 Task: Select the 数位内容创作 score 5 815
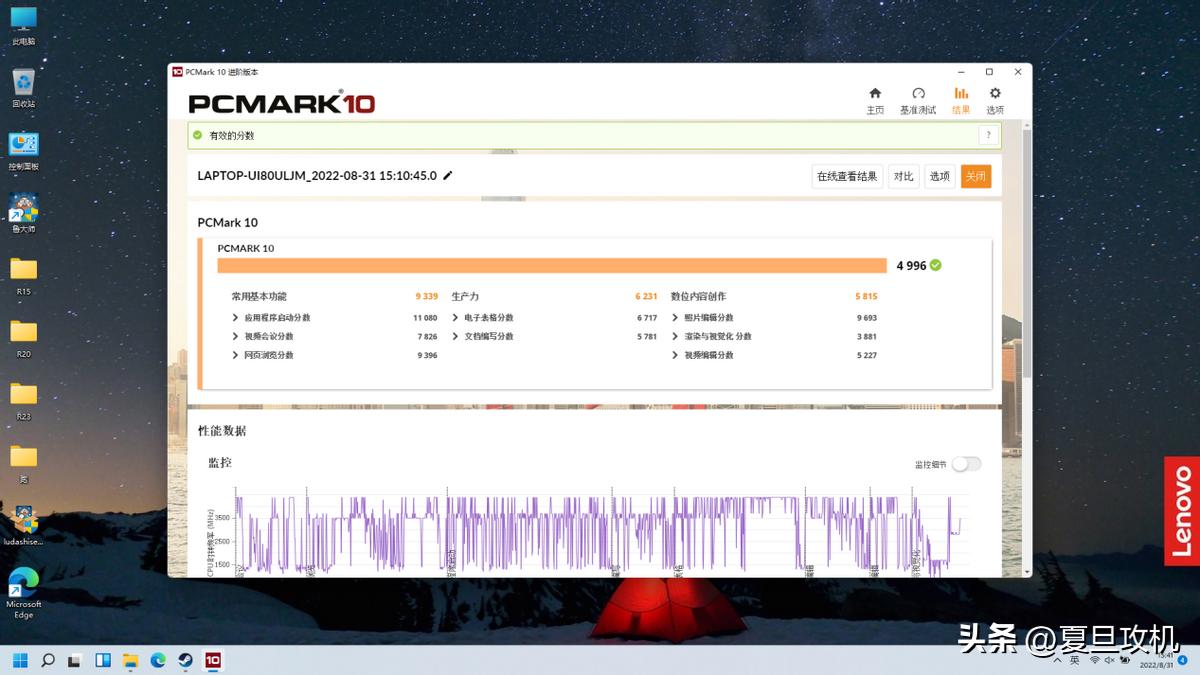pyautogui.click(x=866, y=297)
